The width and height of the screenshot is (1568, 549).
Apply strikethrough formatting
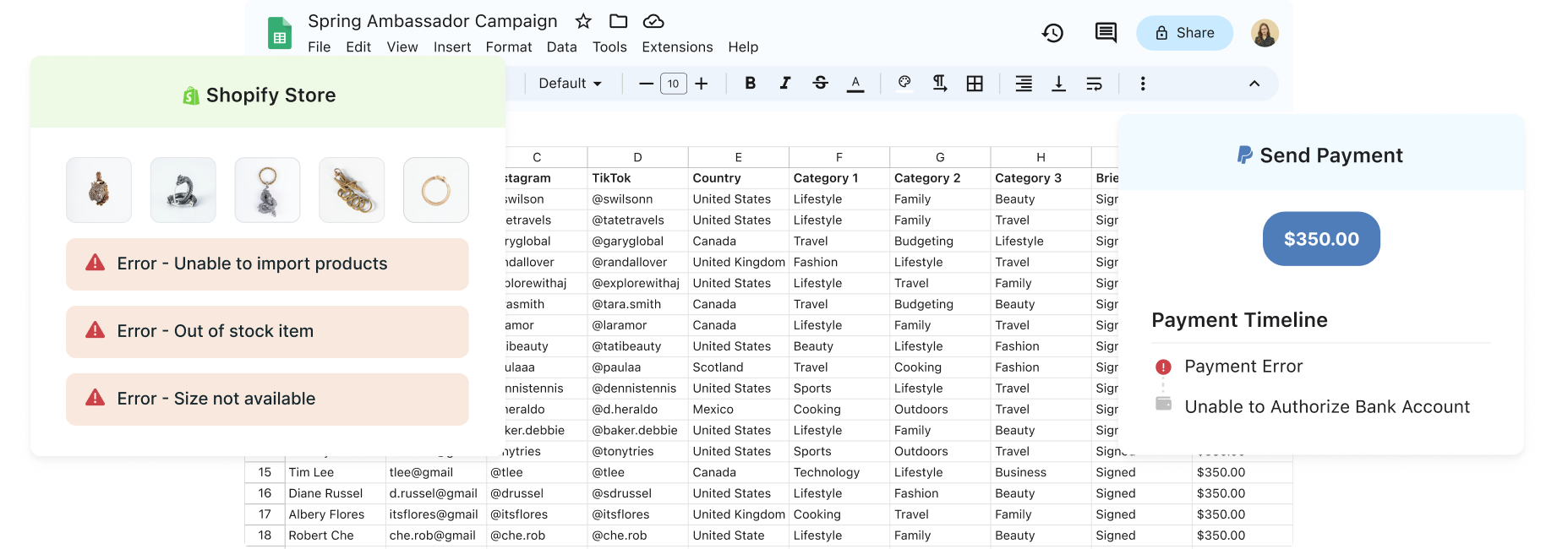820,83
